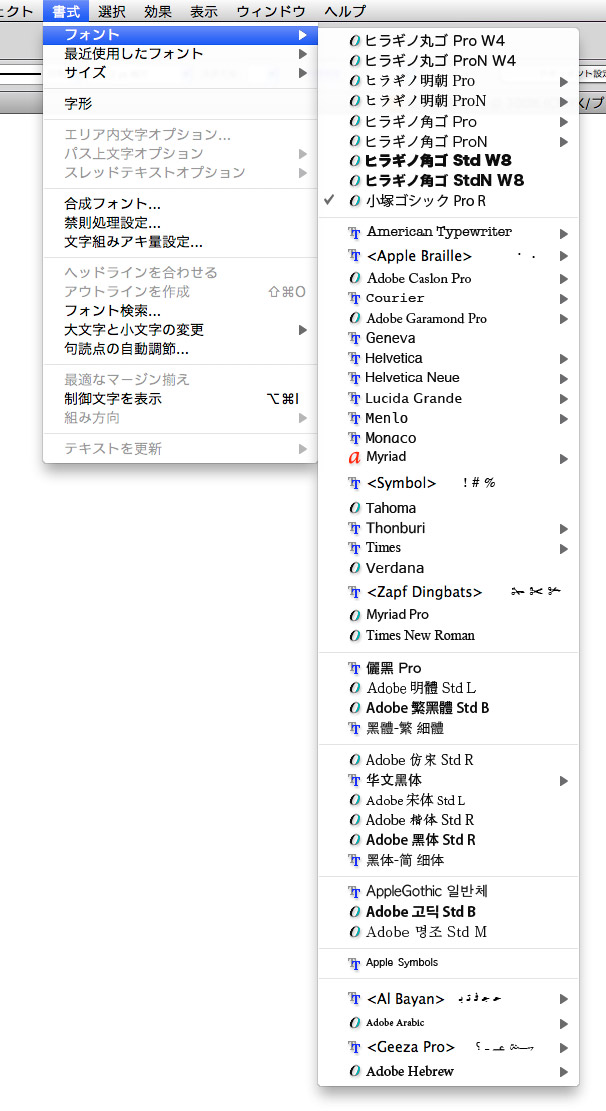Click OpenType icon beside ヒラギノ角ゴ StdN W8
The width and height of the screenshot is (606, 1111).
(x=355, y=181)
